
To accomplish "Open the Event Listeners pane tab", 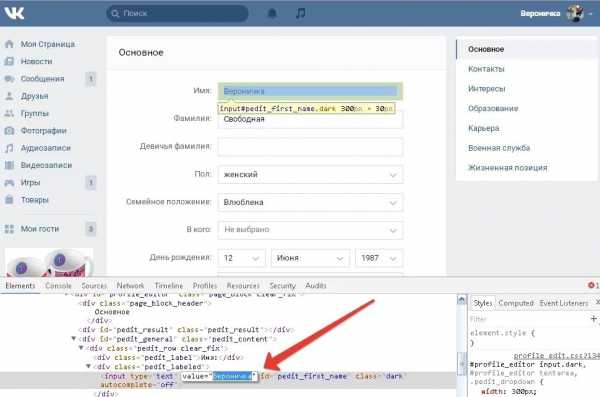I will pyautogui.click(x=564, y=303).
